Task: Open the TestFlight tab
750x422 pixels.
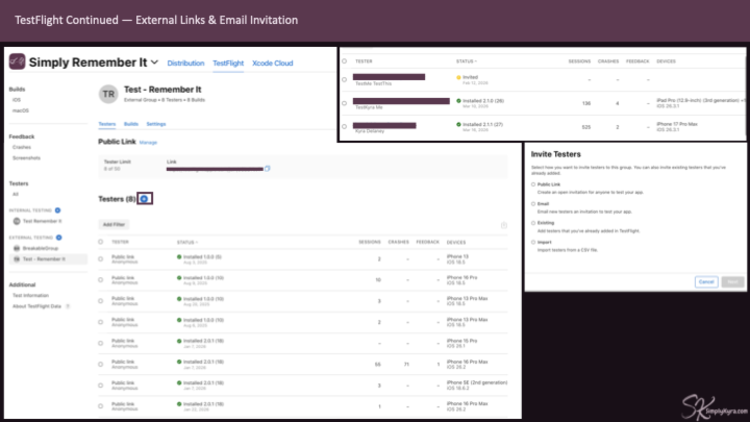Action: coord(228,63)
